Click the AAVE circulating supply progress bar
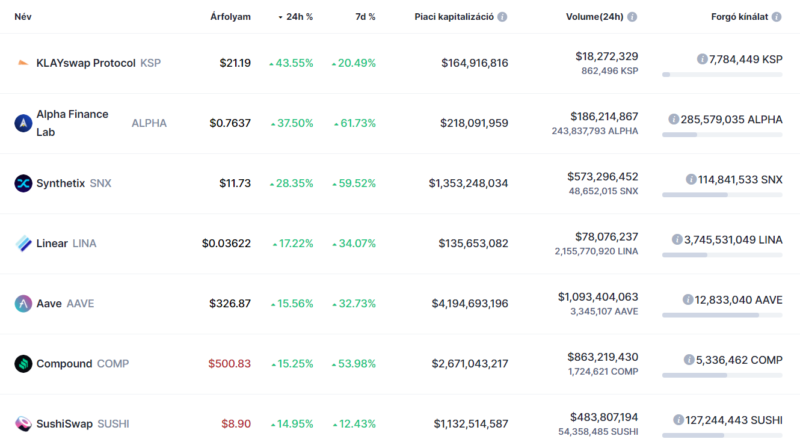800x445 pixels. point(722,315)
